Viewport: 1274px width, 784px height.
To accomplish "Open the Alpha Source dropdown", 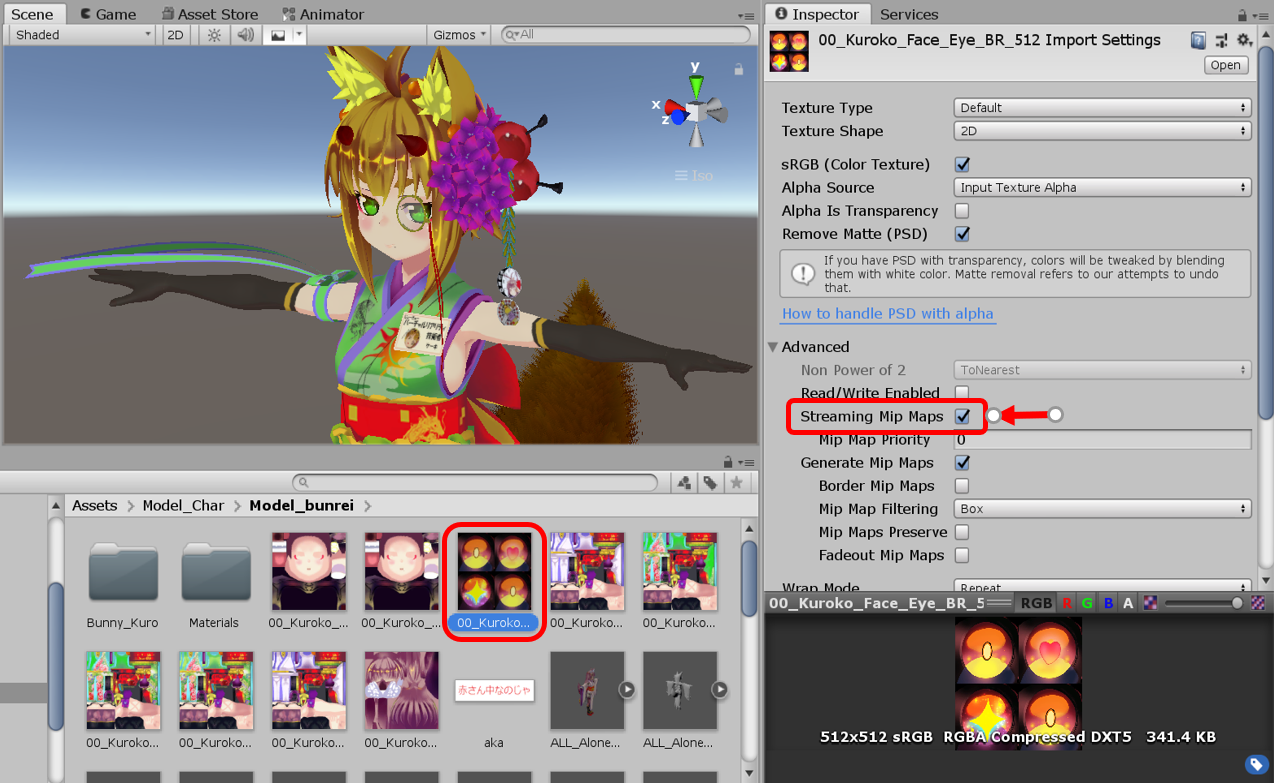I will [x=1102, y=188].
